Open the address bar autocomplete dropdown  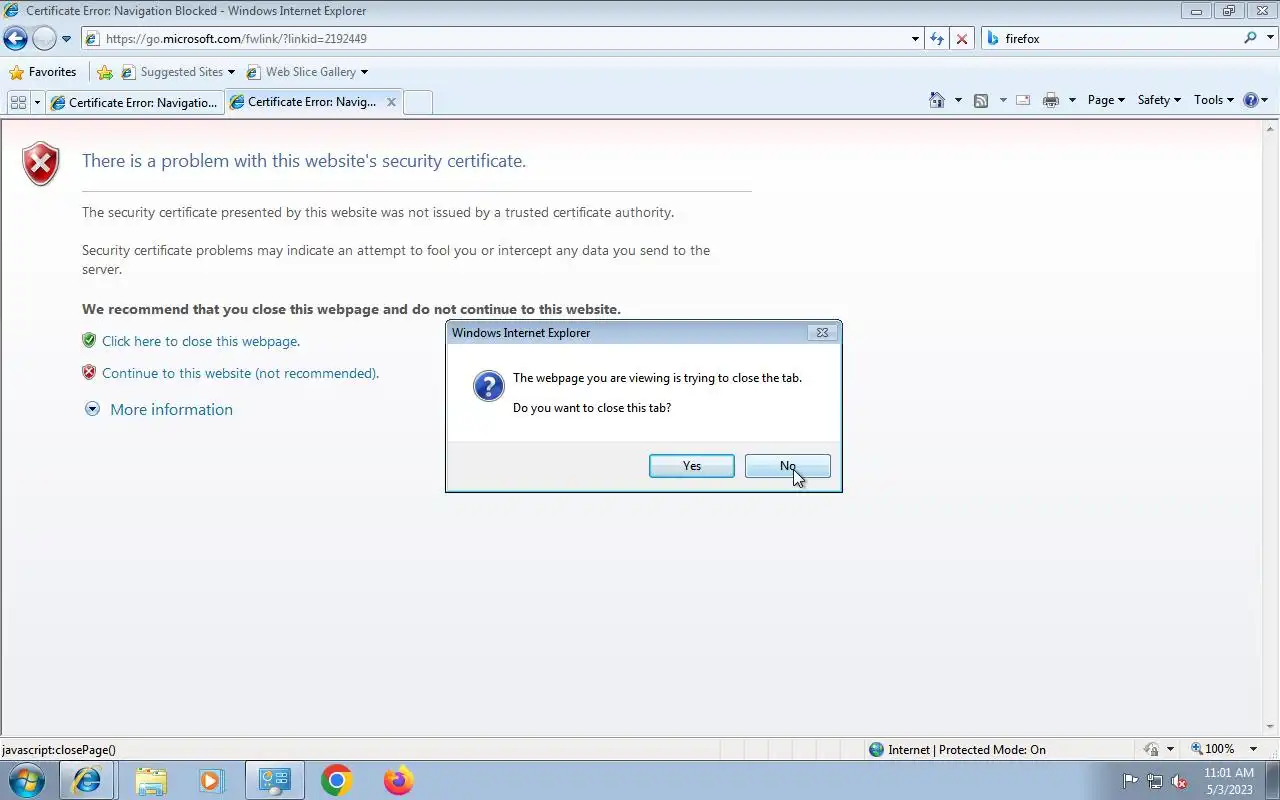coord(915,39)
